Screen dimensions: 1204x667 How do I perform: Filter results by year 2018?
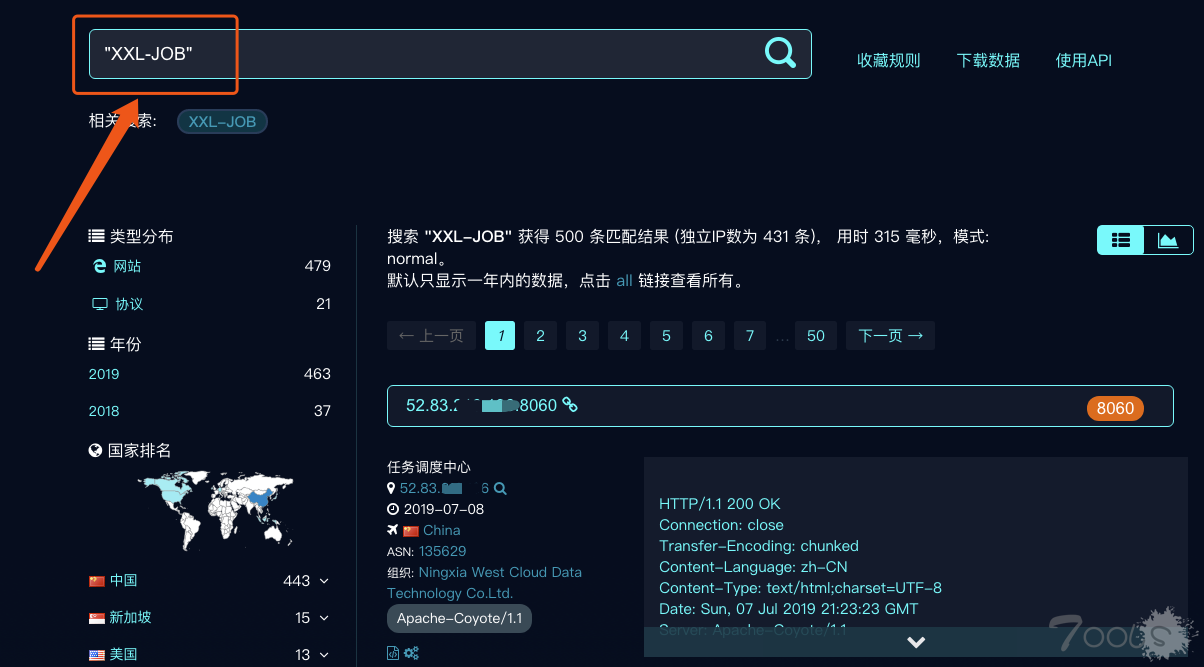pyautogui.click(x=104, y=411)
